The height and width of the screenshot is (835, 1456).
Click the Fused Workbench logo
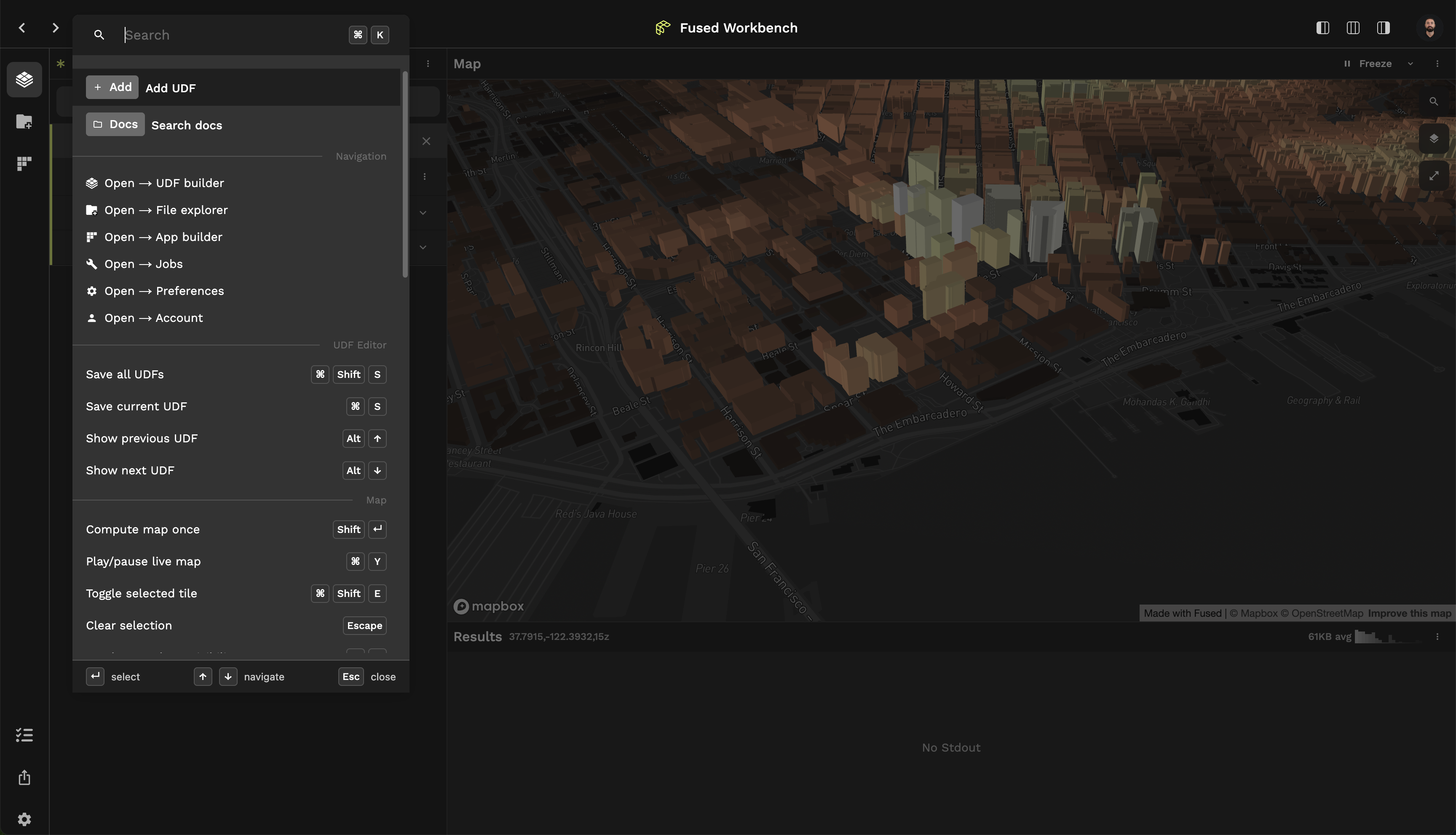[x=663, y=27]
